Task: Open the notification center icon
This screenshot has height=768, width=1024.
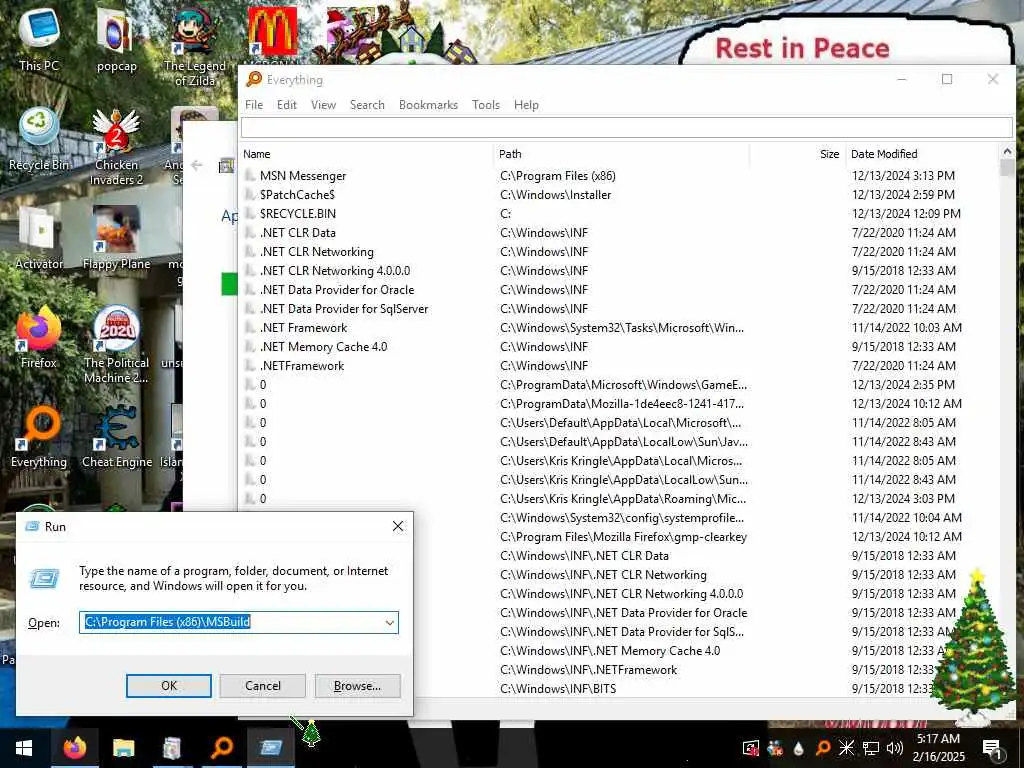Action: [x=992, y=748]
